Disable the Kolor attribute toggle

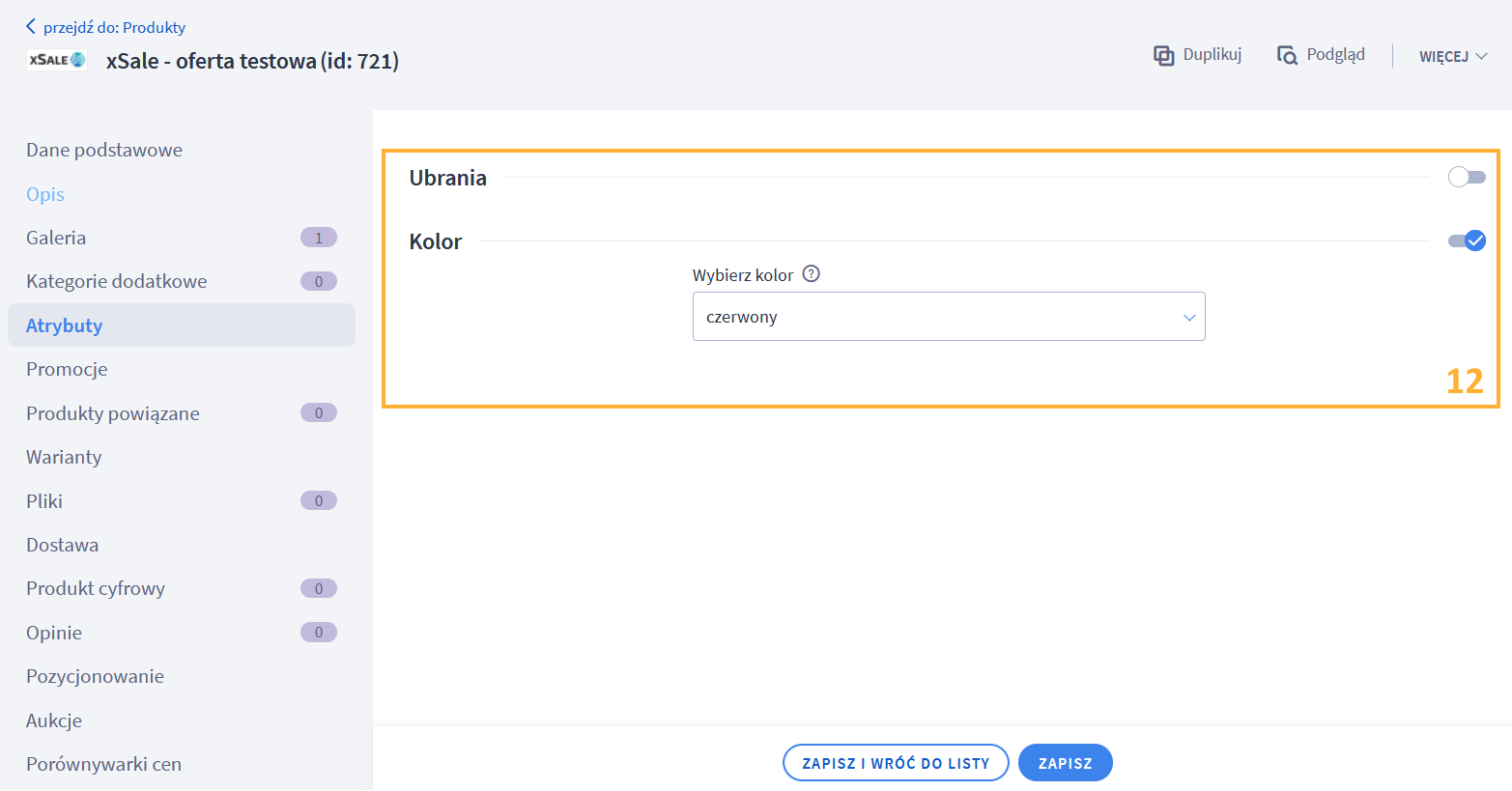pyautogui.click(x=1466, y=240)
